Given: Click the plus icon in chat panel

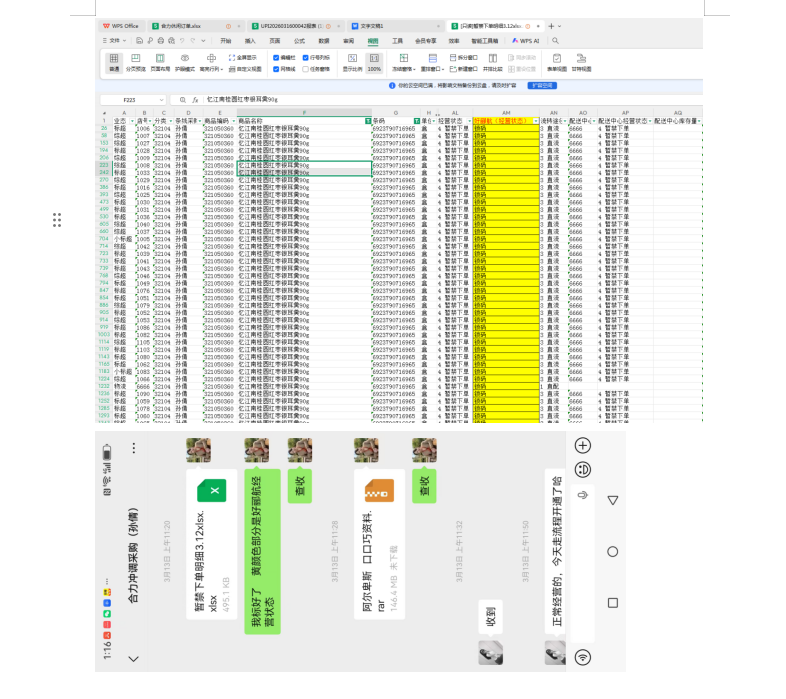Looking at the screenshot, I should click(x=584, y=445).
